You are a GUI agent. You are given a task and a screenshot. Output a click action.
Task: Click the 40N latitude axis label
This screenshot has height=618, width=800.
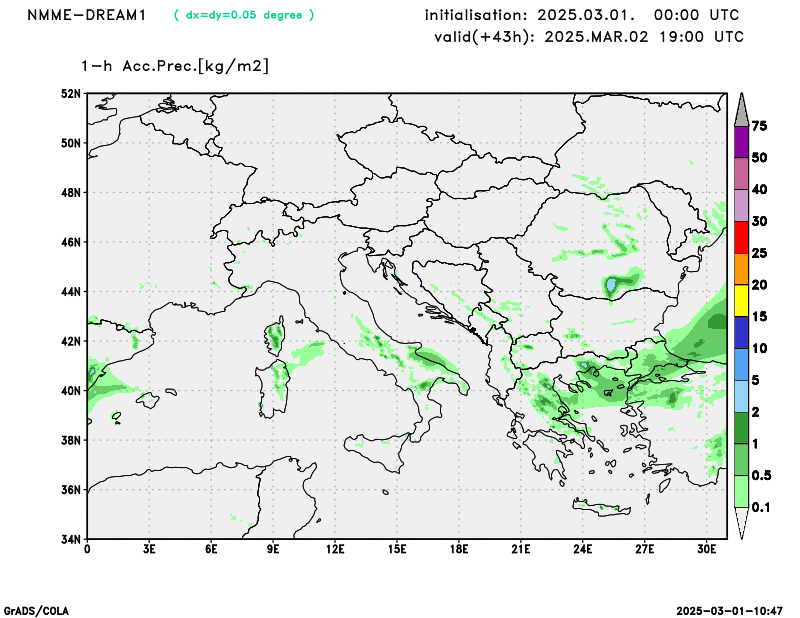click(71, 390)
